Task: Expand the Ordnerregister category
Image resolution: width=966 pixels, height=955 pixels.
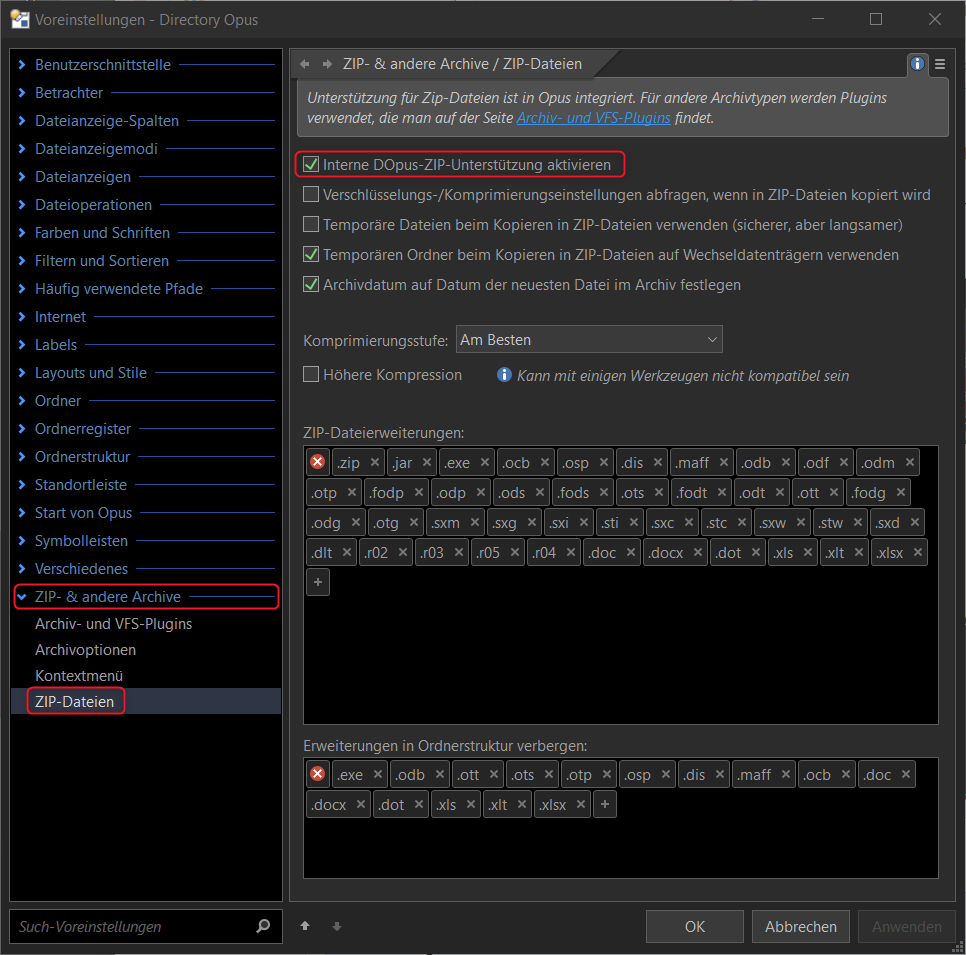Action: coord(22,428)
